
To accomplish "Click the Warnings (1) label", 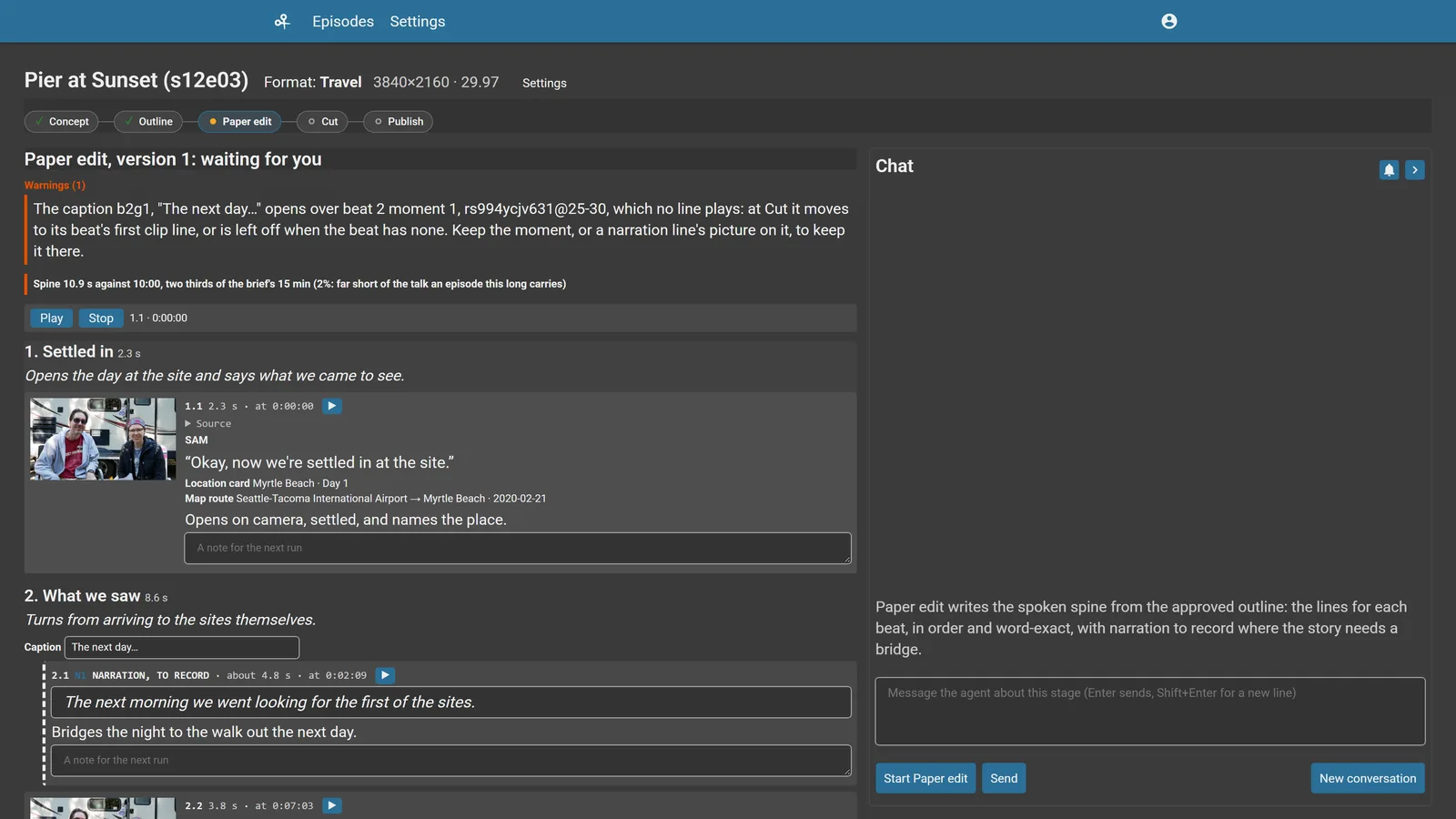I will point(55,185).
